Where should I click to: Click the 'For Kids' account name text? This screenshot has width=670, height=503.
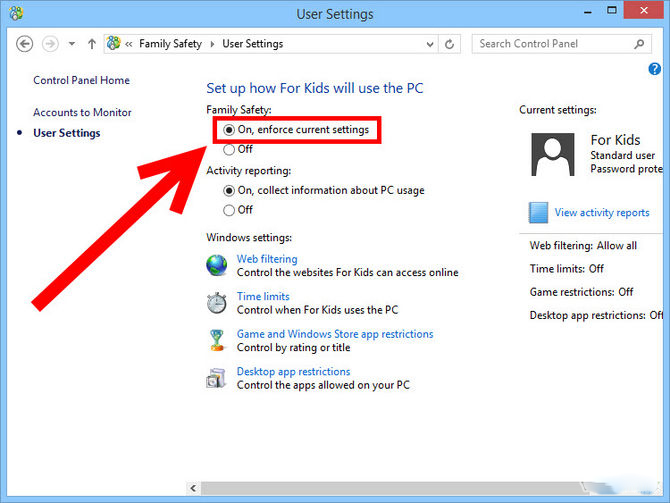(x=615, y=140)
